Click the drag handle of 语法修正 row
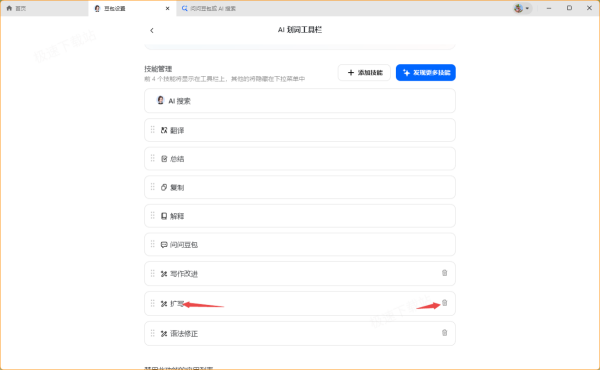Image resolution: width=600 pixels, height=370 pixels. click(x=153, y=333)
